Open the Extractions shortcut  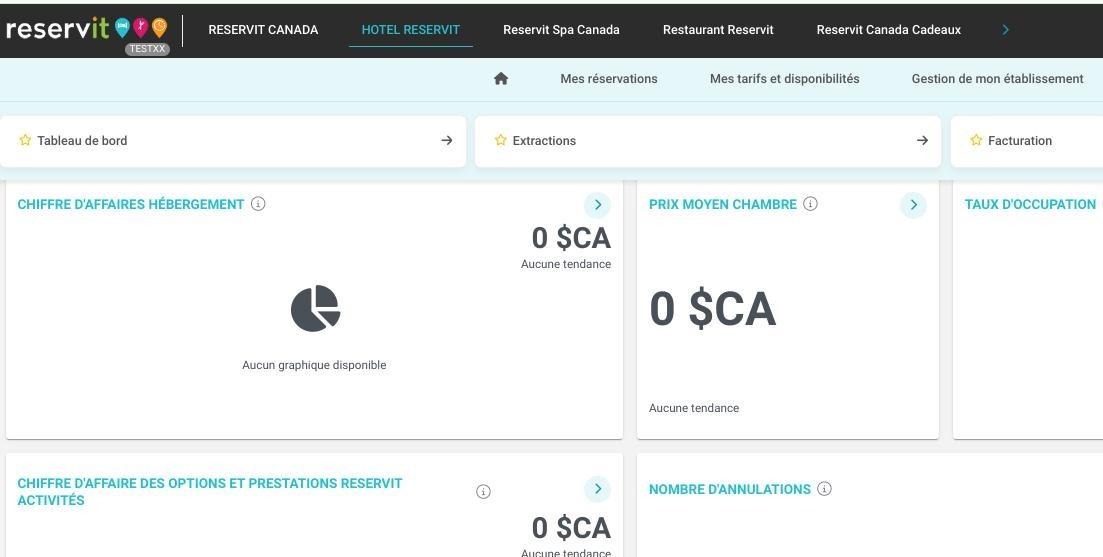pyautogui.click(x=708, y=141)
